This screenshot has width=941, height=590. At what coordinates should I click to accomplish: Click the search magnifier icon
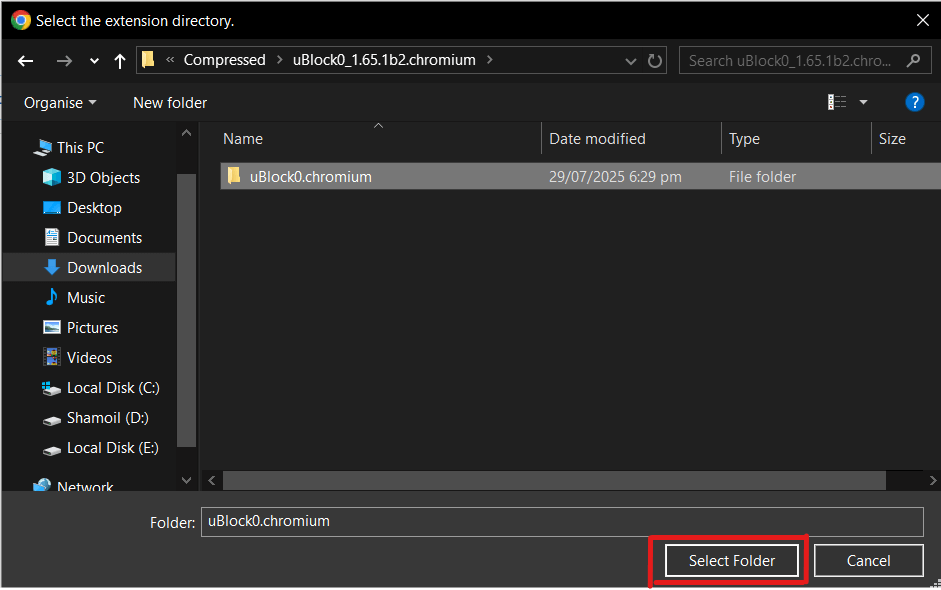coord(913,61)
